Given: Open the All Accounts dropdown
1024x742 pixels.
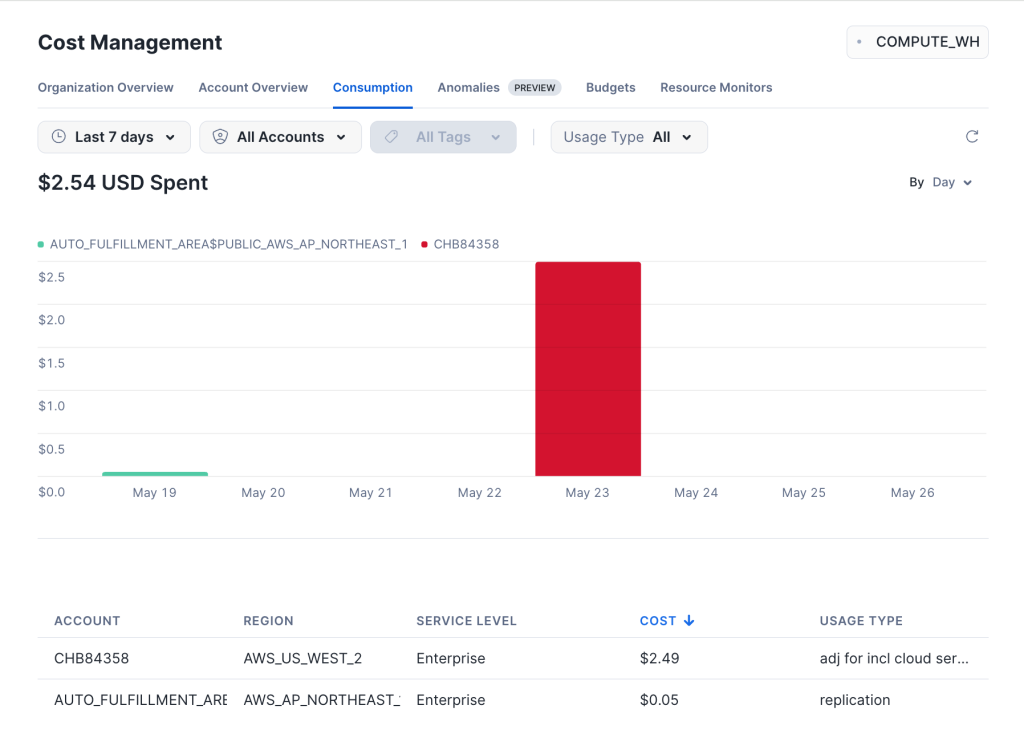Looking at the screenshot, I should [x=280, y=137].
